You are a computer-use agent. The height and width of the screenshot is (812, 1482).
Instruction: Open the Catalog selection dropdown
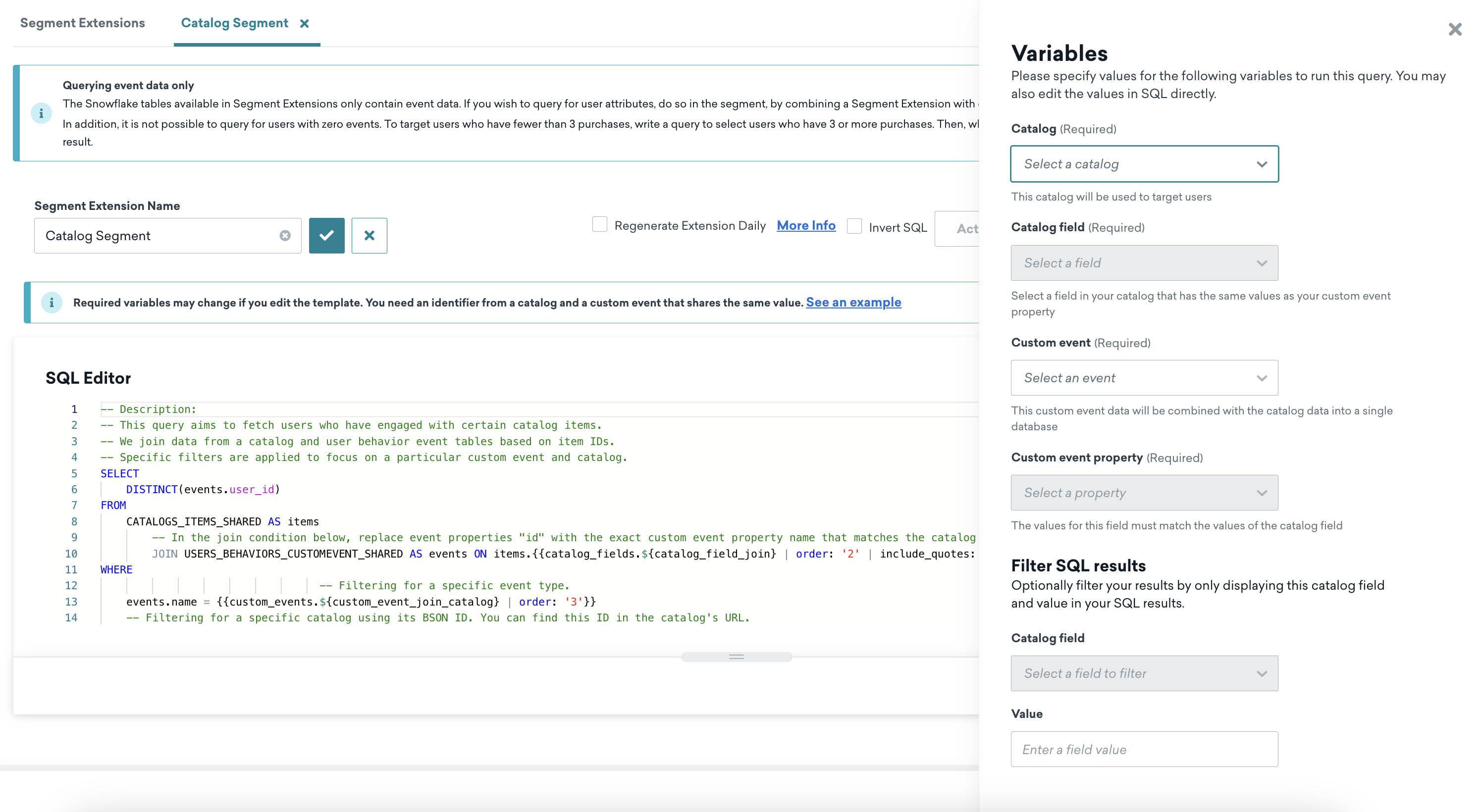(x=1144, y=163)
